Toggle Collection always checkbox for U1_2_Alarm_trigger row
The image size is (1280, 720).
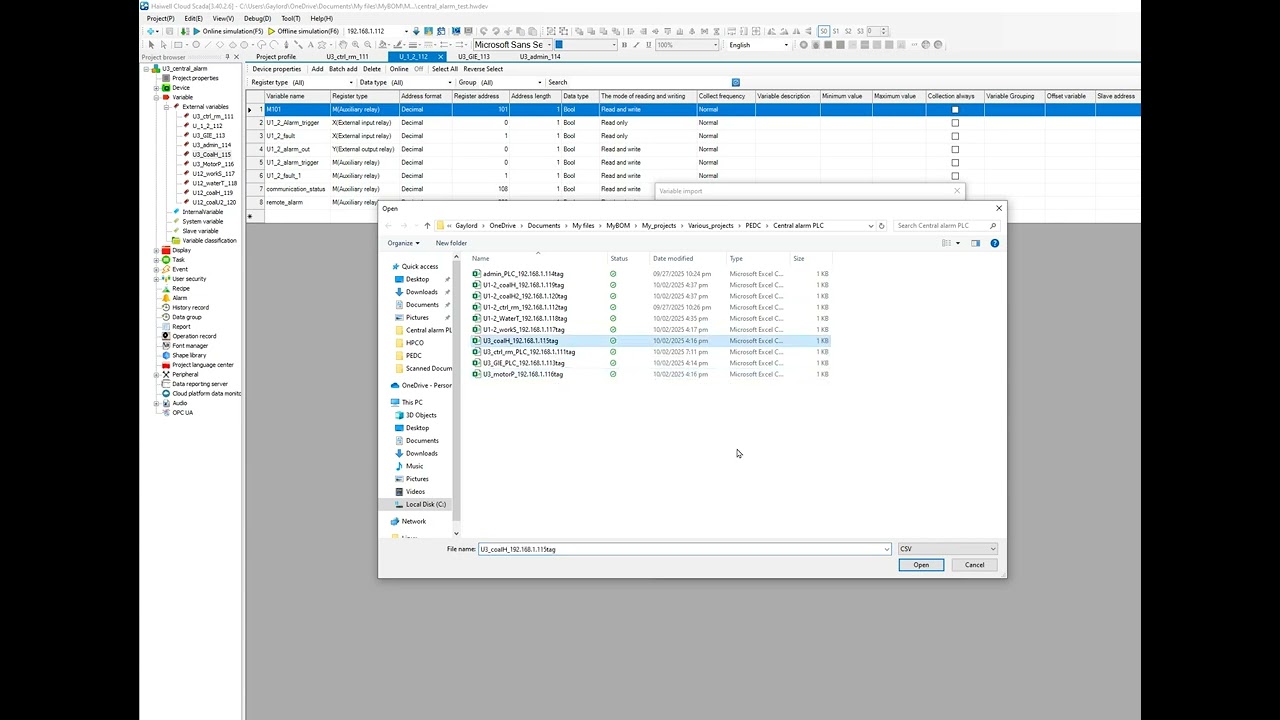tap(955, 123)
